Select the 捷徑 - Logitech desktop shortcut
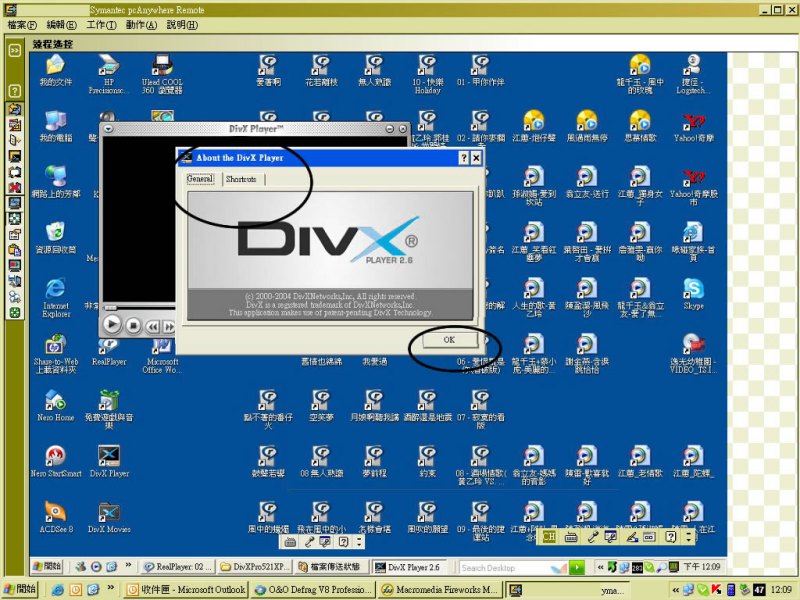 (x=692, y=74)
